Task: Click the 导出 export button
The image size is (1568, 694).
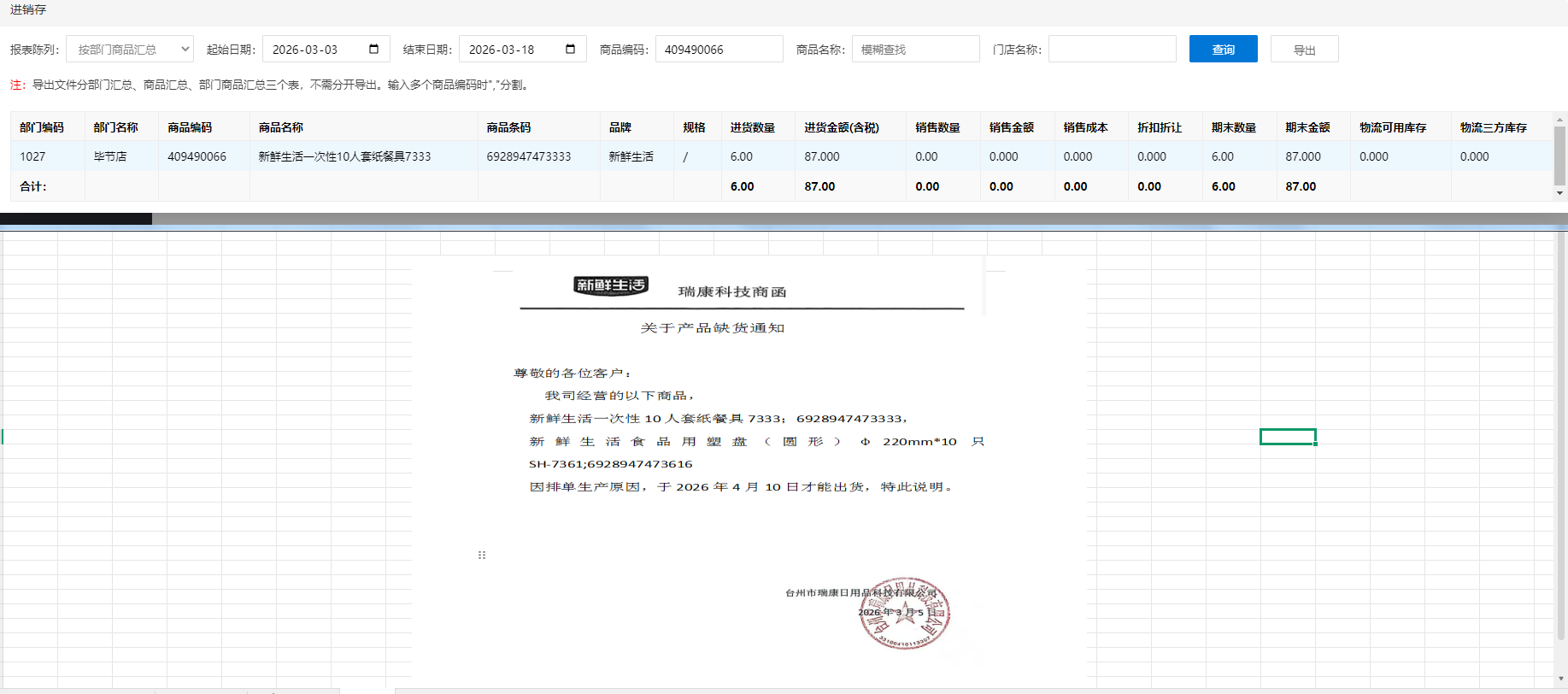Action: pos(1304,50)
